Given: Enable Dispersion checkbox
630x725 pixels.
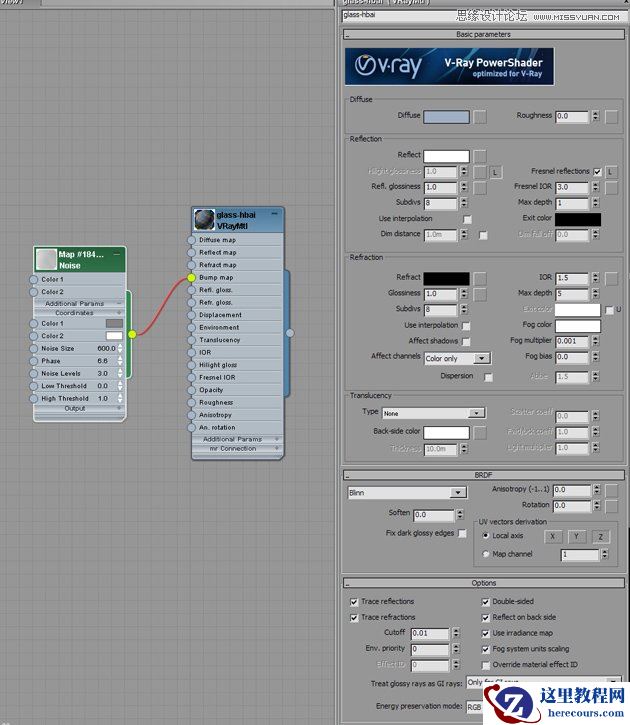Looking at the screenshot, I should pos(488,377).
